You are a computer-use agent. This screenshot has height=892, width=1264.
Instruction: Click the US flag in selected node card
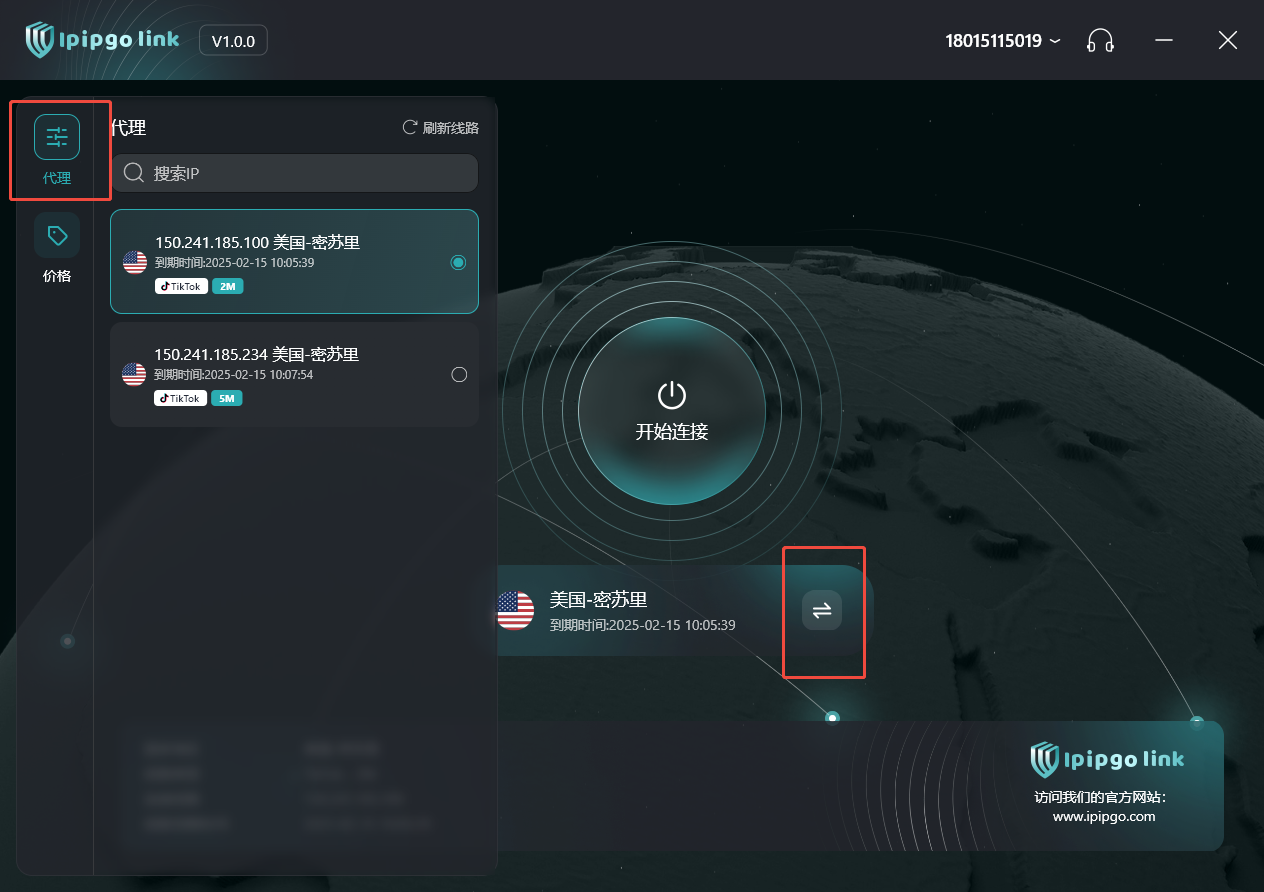[x=515, y=610]
